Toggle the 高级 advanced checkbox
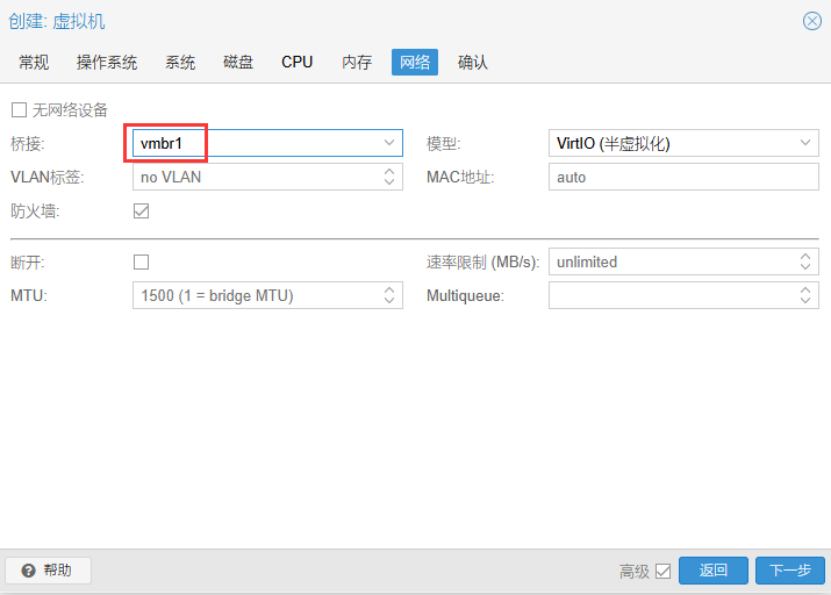The image size is (831, 595). [663, 571]
